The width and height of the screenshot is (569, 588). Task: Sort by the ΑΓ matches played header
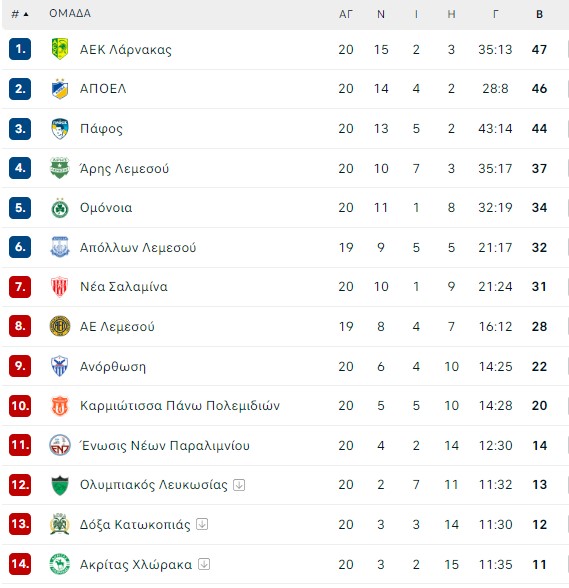346,14
